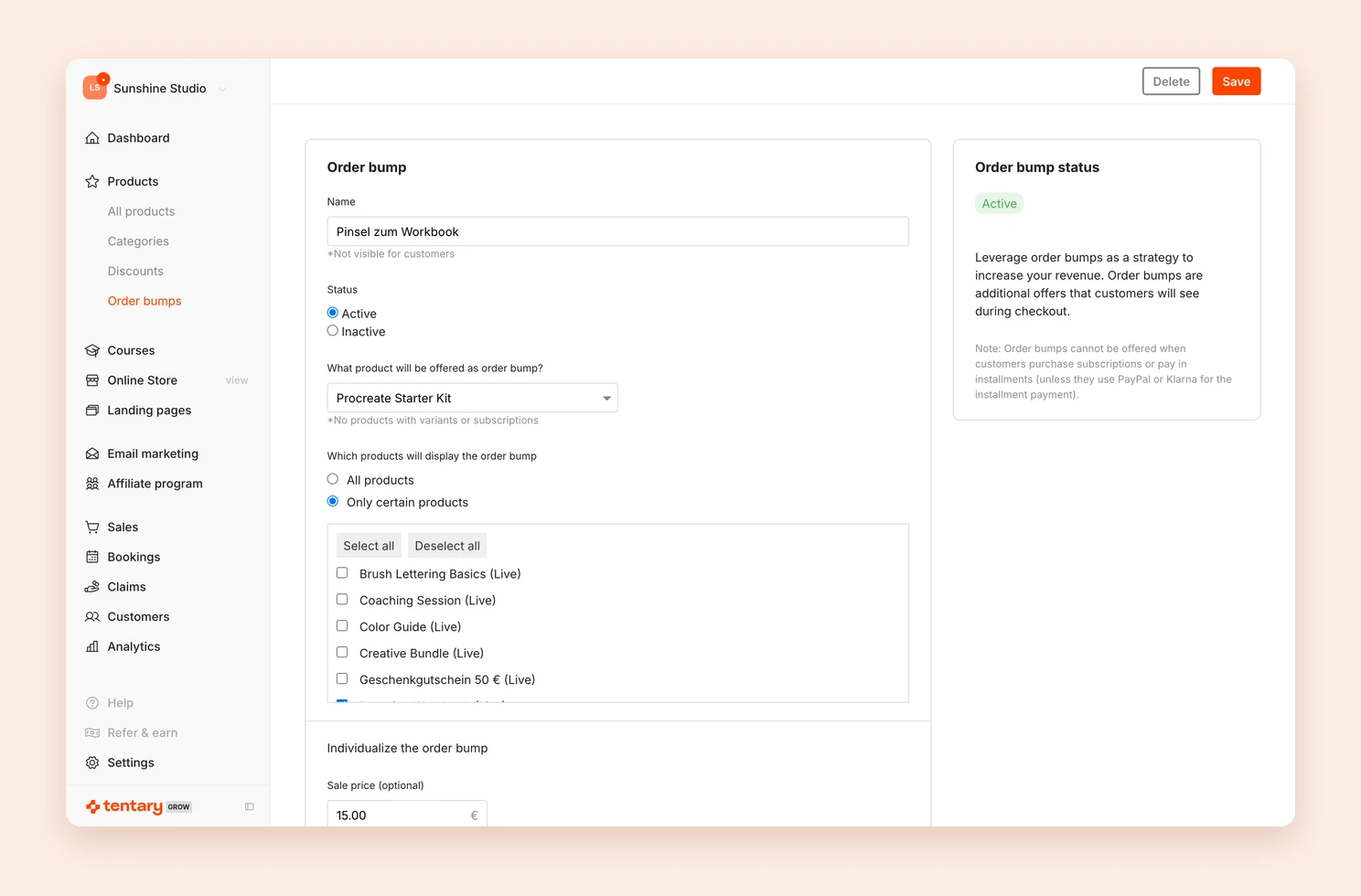Screen dimensions: 1361x896
Task: Click the Select all button
Action: (369, 546)
